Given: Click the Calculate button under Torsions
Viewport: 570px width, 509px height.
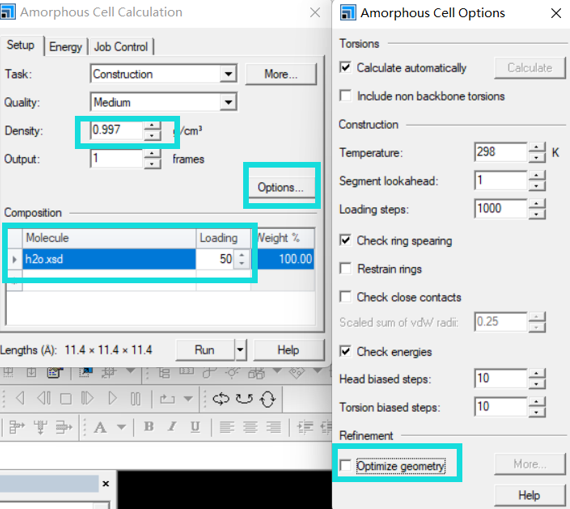Looking at the screenshot, I should (530, 68).
